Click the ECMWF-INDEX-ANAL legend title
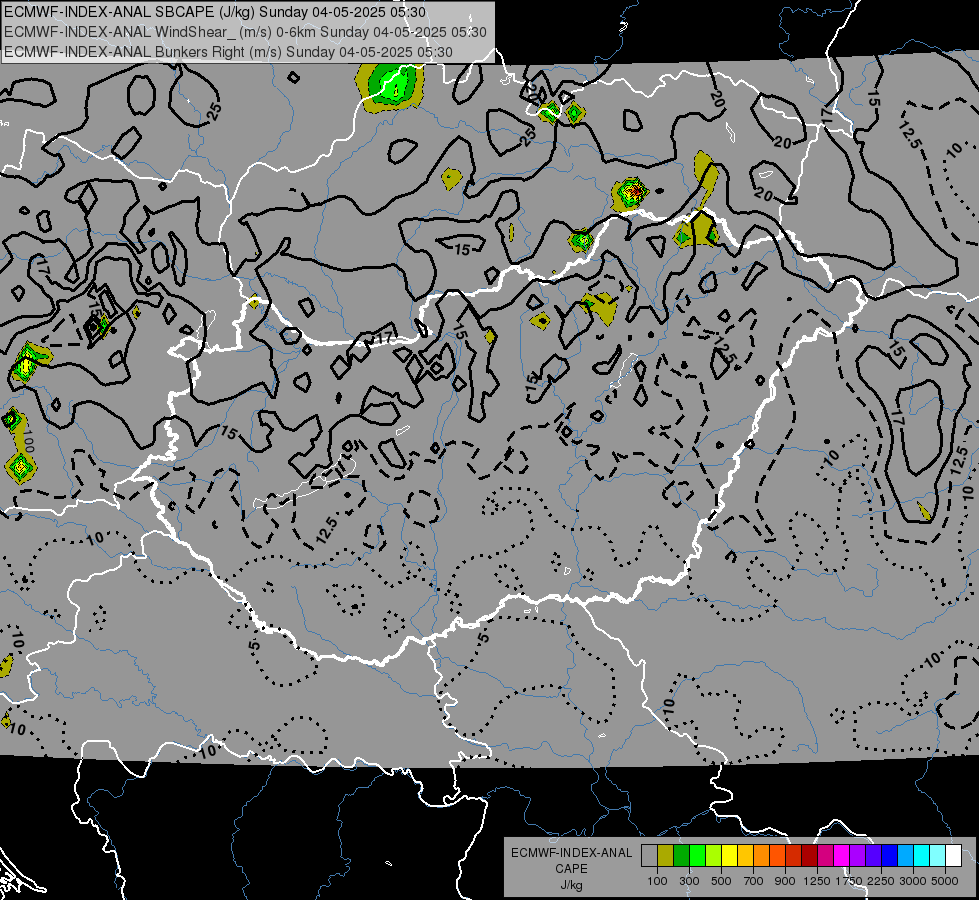The height and width of the screenshot is (900, 979). 571,853
